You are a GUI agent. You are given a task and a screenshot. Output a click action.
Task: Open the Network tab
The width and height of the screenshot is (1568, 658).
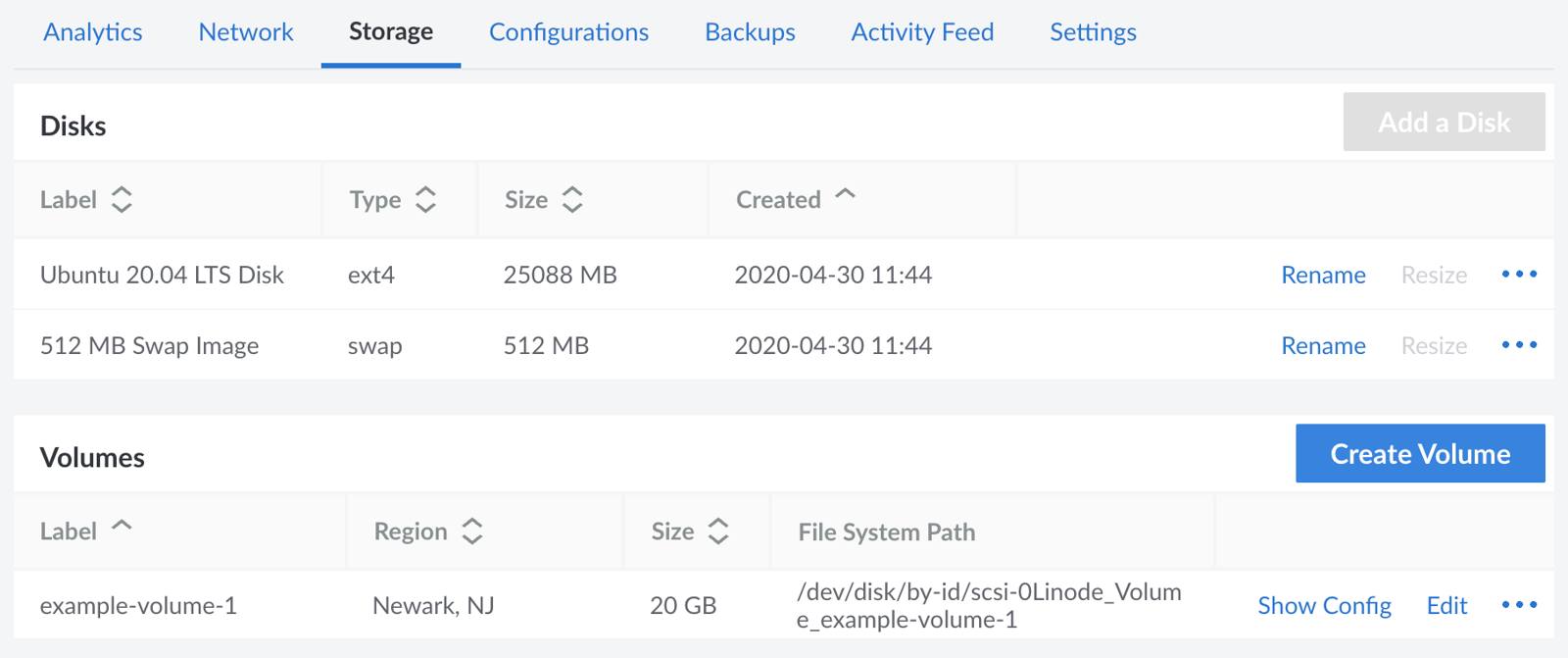[x=246, y=32]
